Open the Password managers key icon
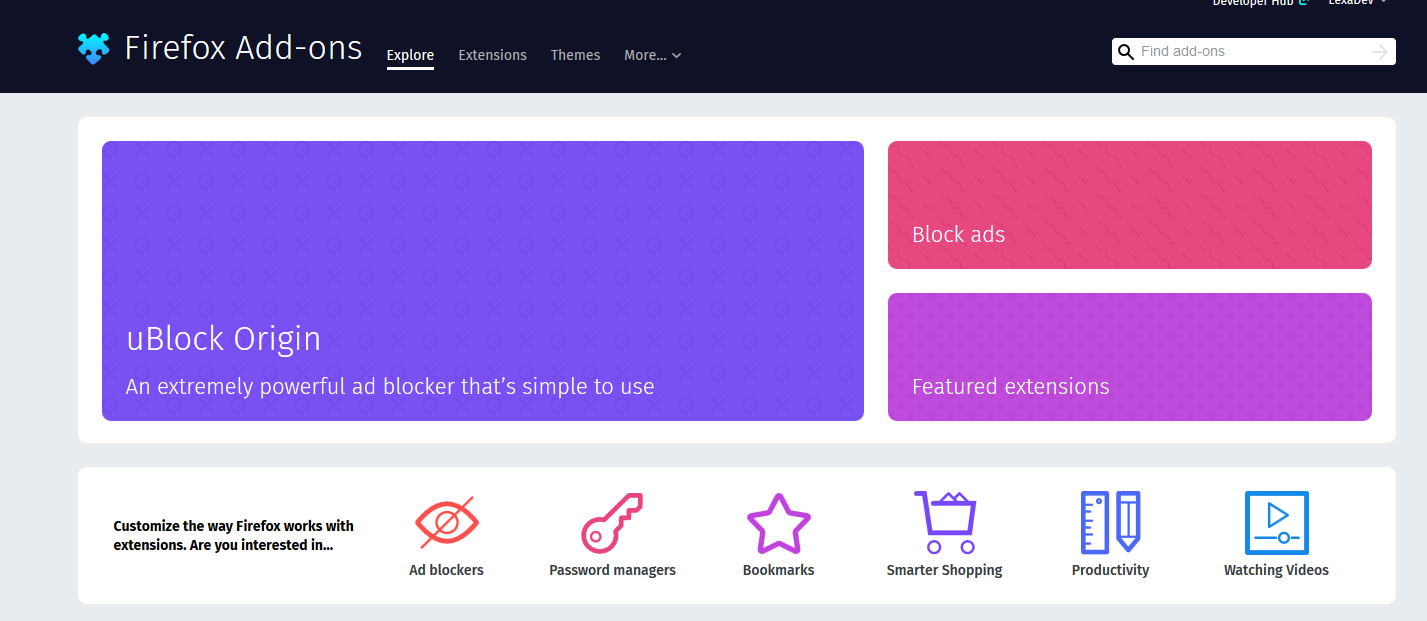 tap(612, 522)
